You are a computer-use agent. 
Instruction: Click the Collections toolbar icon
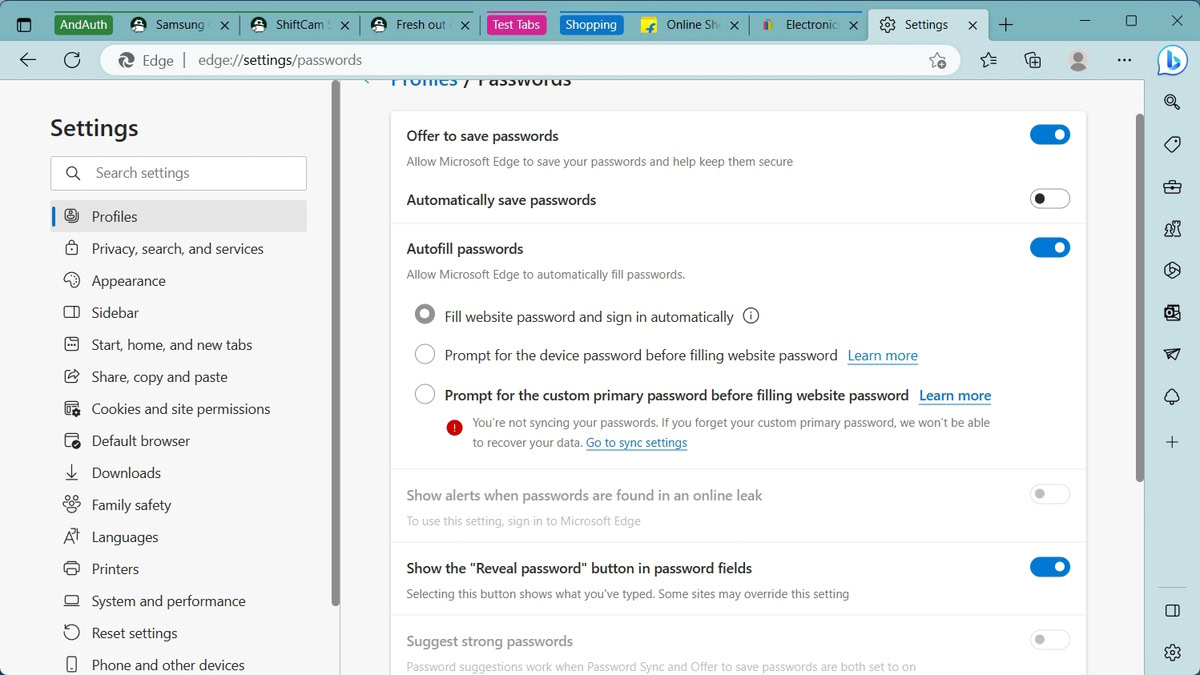pyautogui.click(x=1033, y=60)
